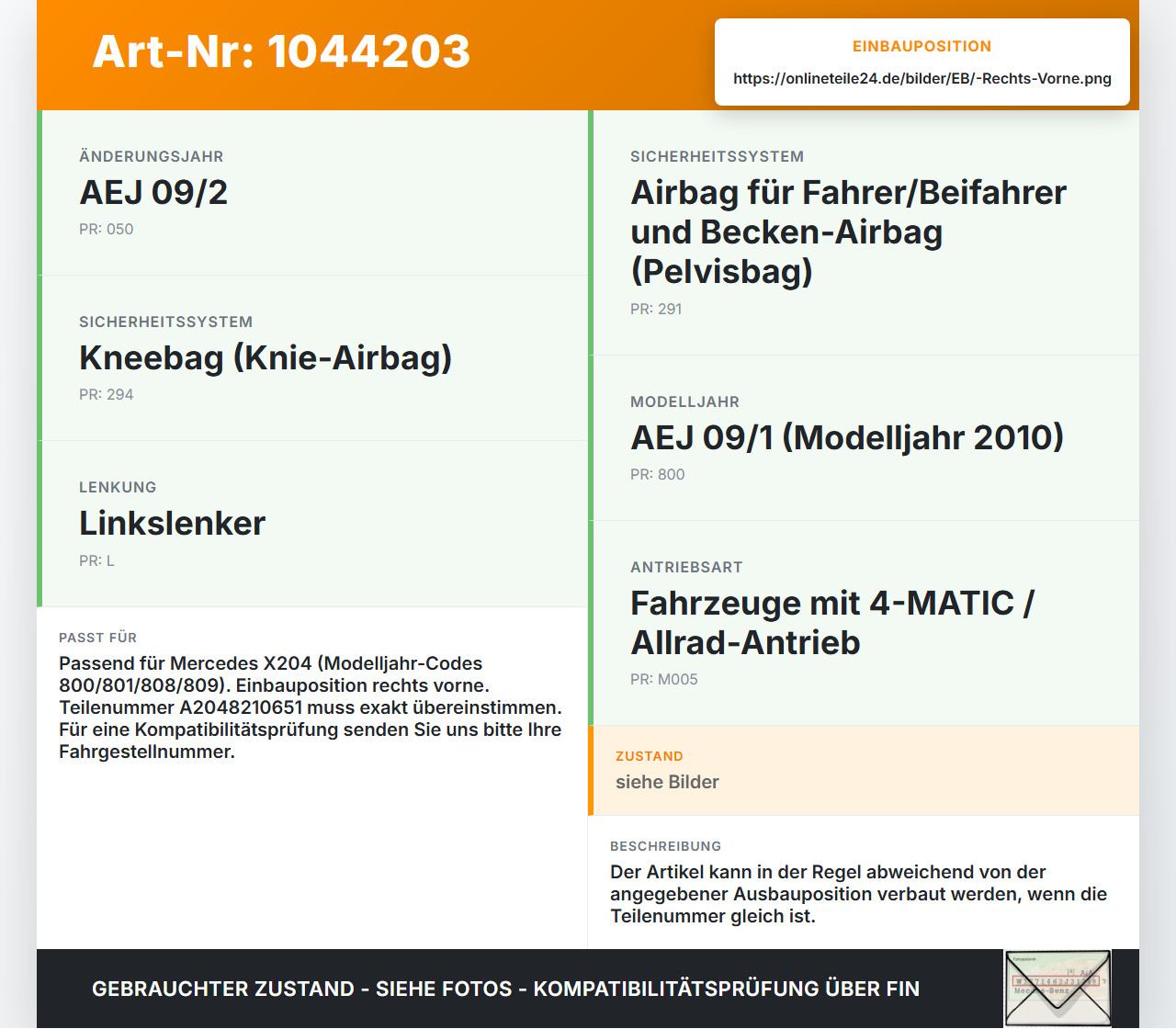Click the PR: 294 code
This screenshot has width=1176, height=1029.
coord(107,394)
